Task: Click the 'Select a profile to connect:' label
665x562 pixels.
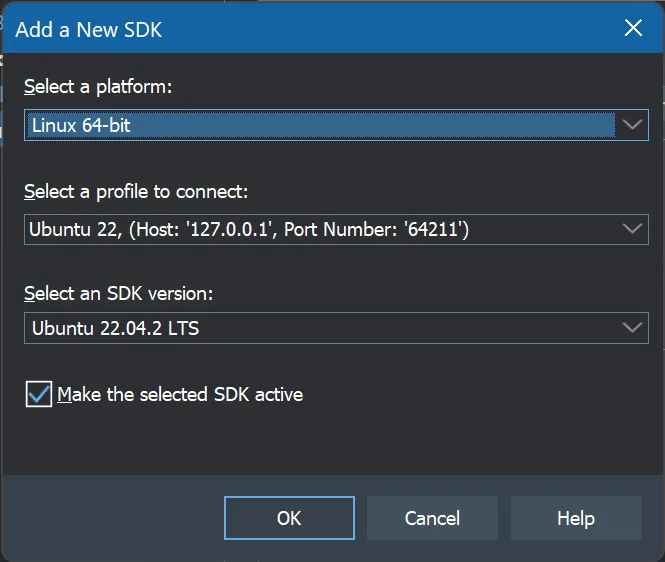Action: click(x=136, y=191)
